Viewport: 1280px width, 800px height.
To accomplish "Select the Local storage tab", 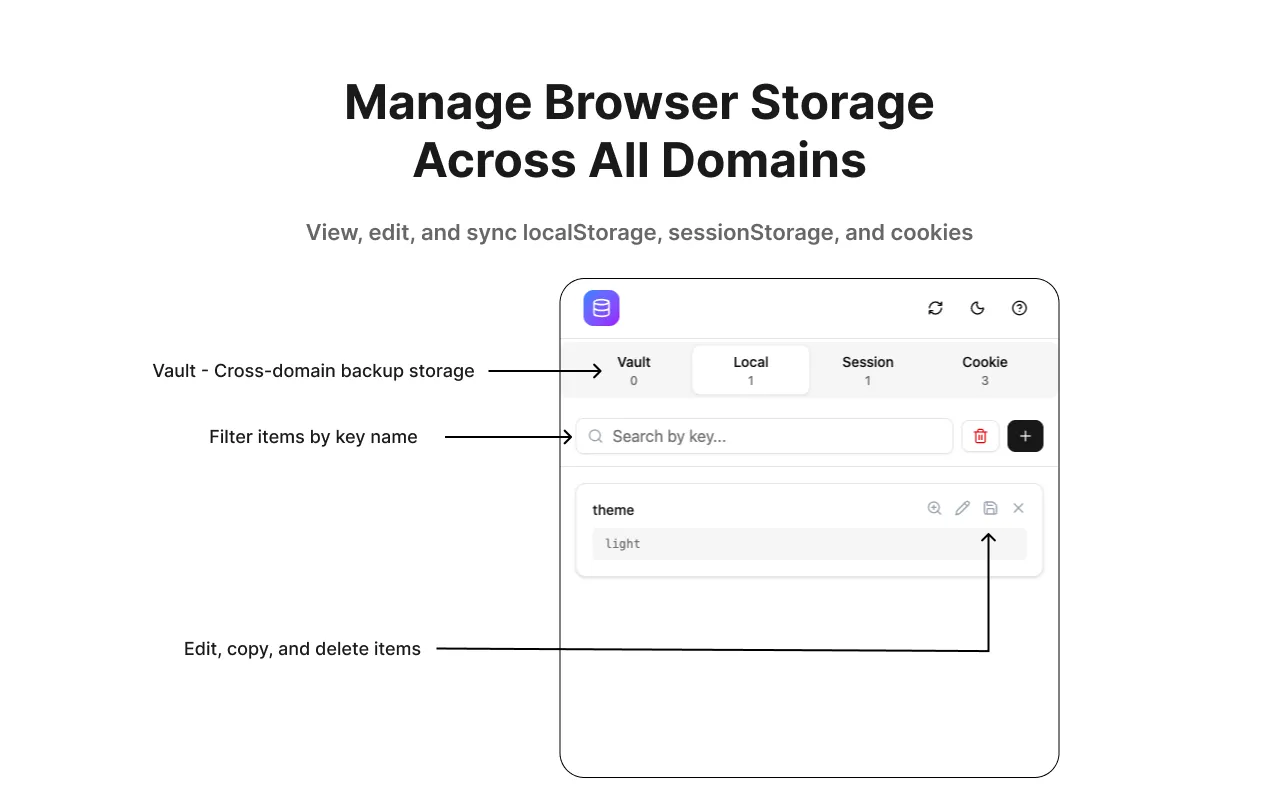I will coord(750,370).
